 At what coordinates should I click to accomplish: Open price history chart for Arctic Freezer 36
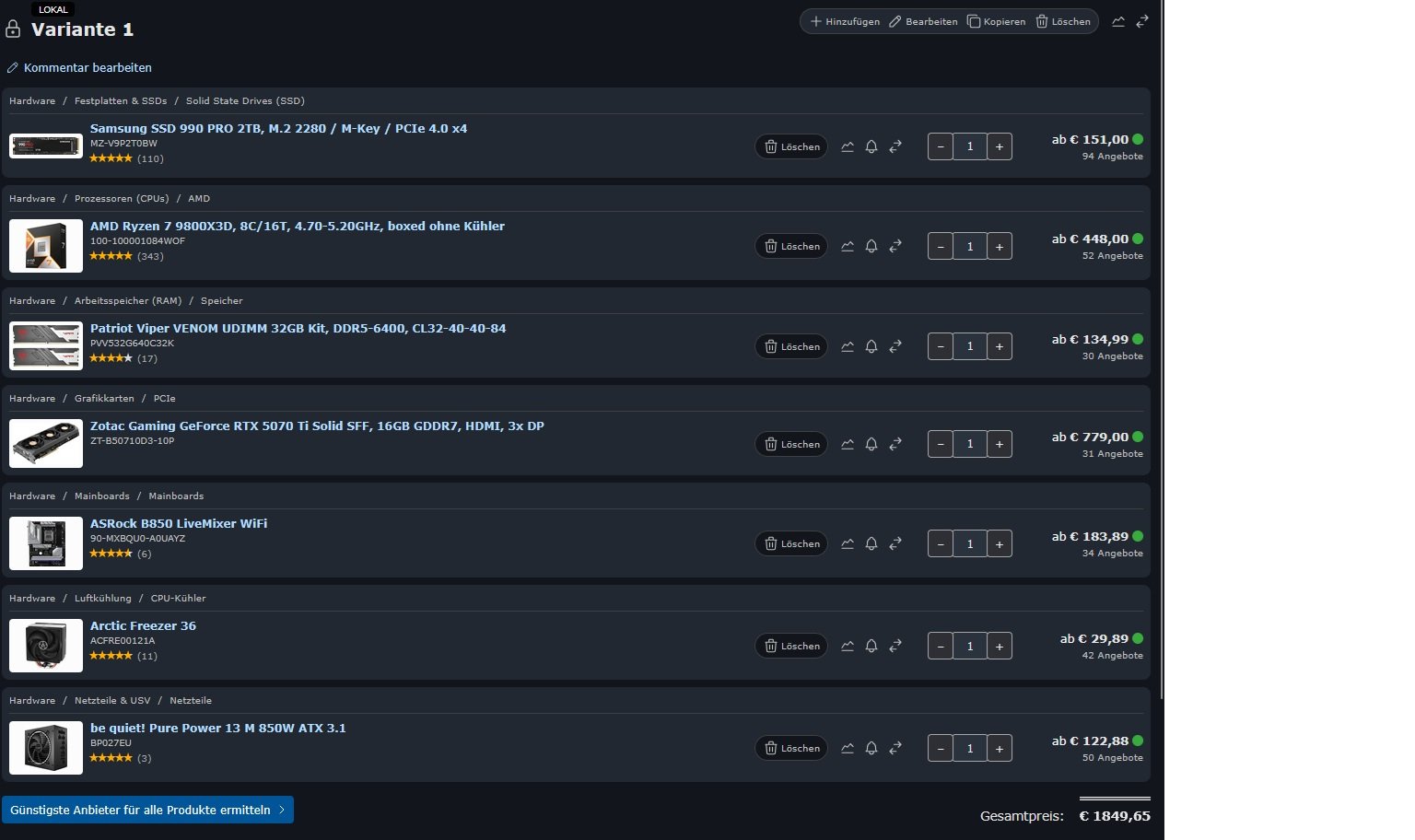[x=848, y=646]
